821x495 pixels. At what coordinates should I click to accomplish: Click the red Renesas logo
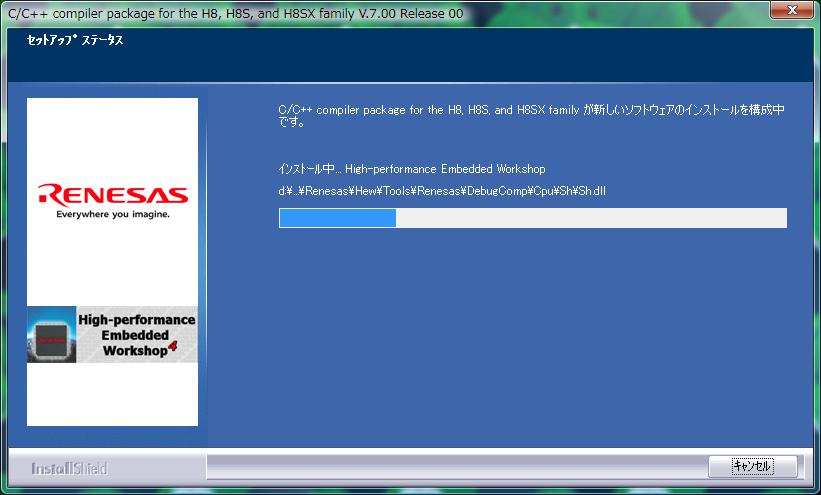click(x=112, y=193)
